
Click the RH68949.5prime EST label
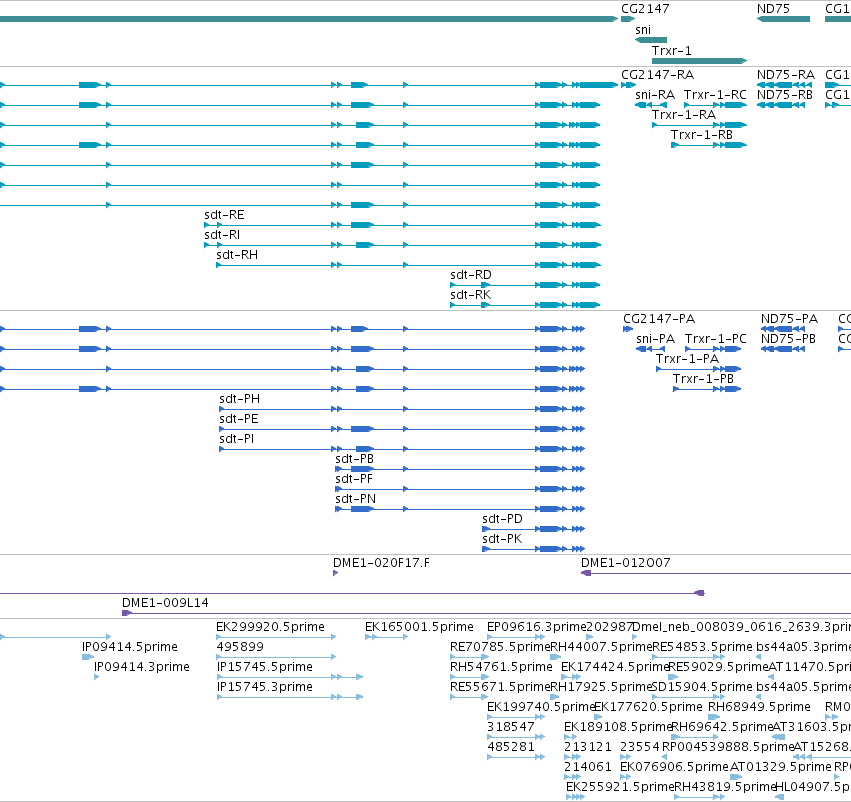[759, 706]
